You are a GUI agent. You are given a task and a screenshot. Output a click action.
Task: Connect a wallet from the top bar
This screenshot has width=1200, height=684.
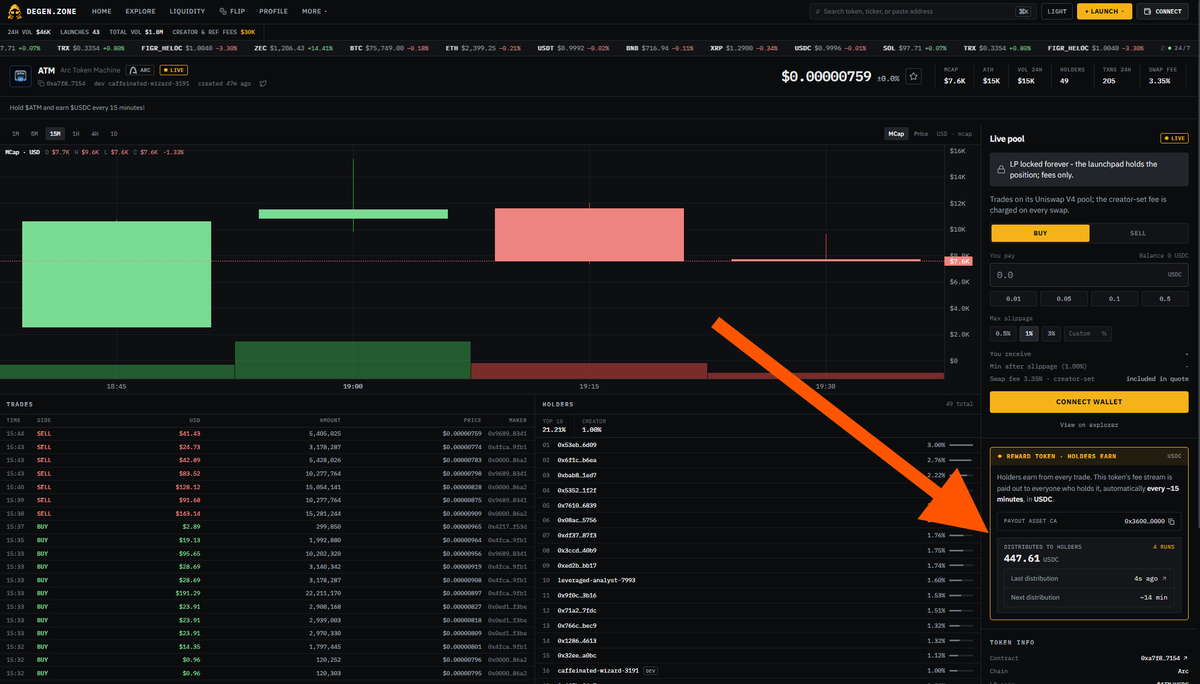tap(1163, 11)
